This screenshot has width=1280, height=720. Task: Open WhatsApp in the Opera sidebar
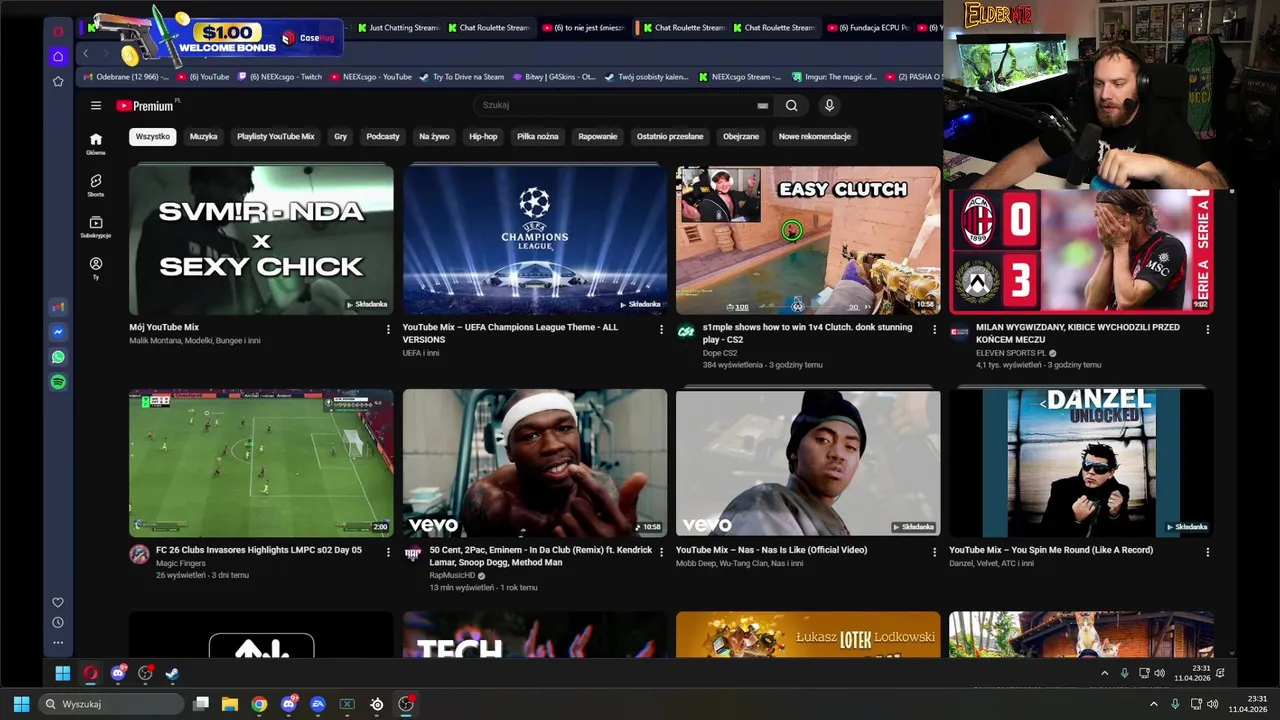click(58, 357)
